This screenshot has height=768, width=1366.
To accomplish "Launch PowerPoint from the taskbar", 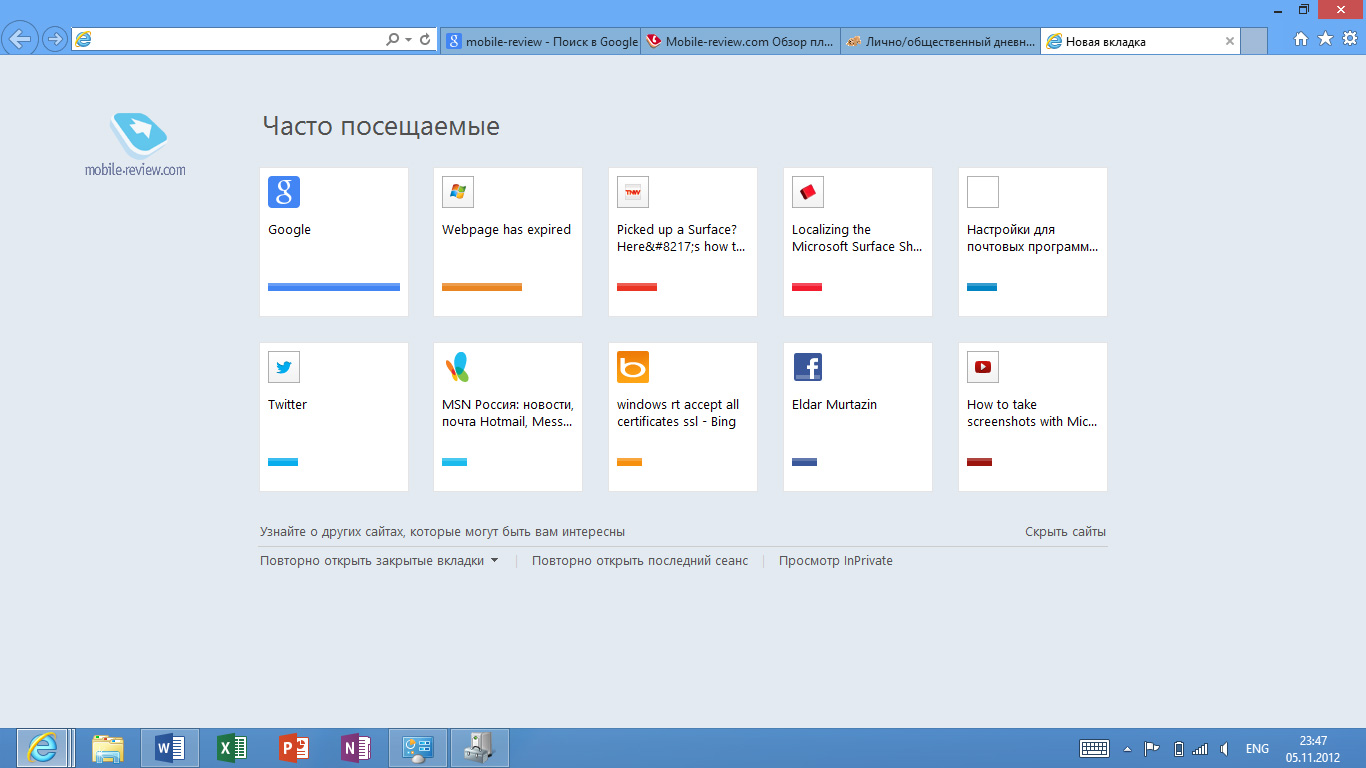I will tap(293, 748).
